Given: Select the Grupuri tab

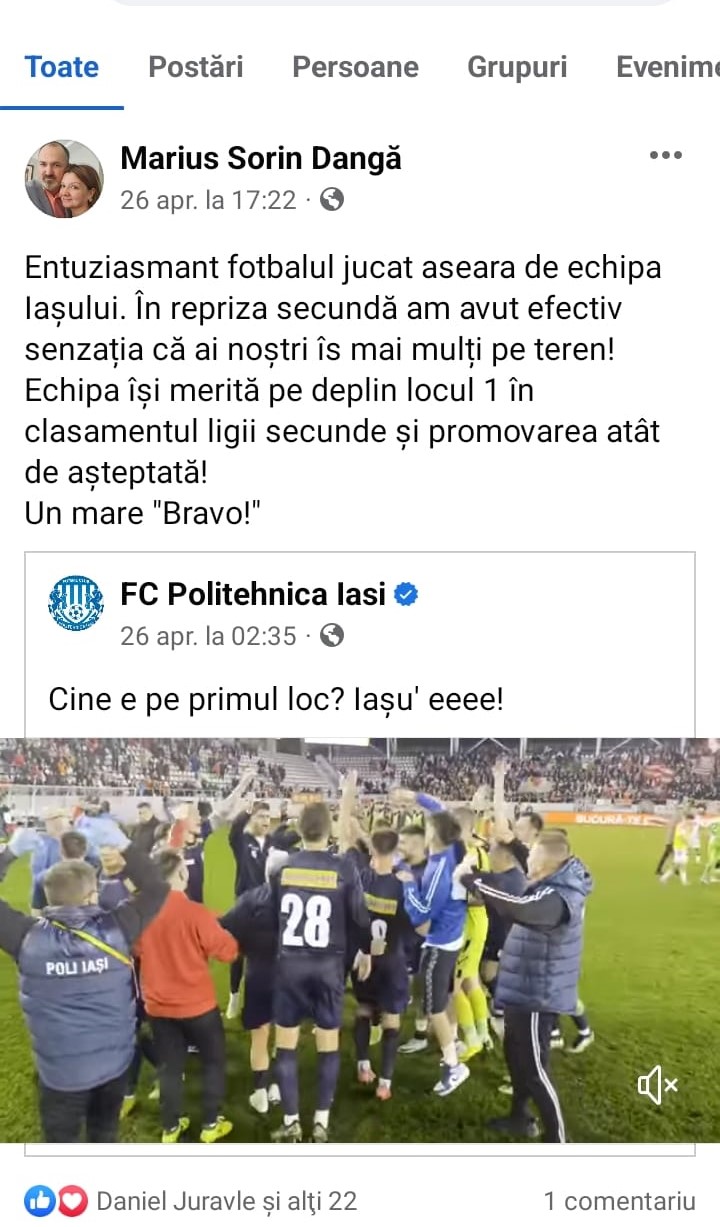Looking at the screenshot, I should click(517, 67).
